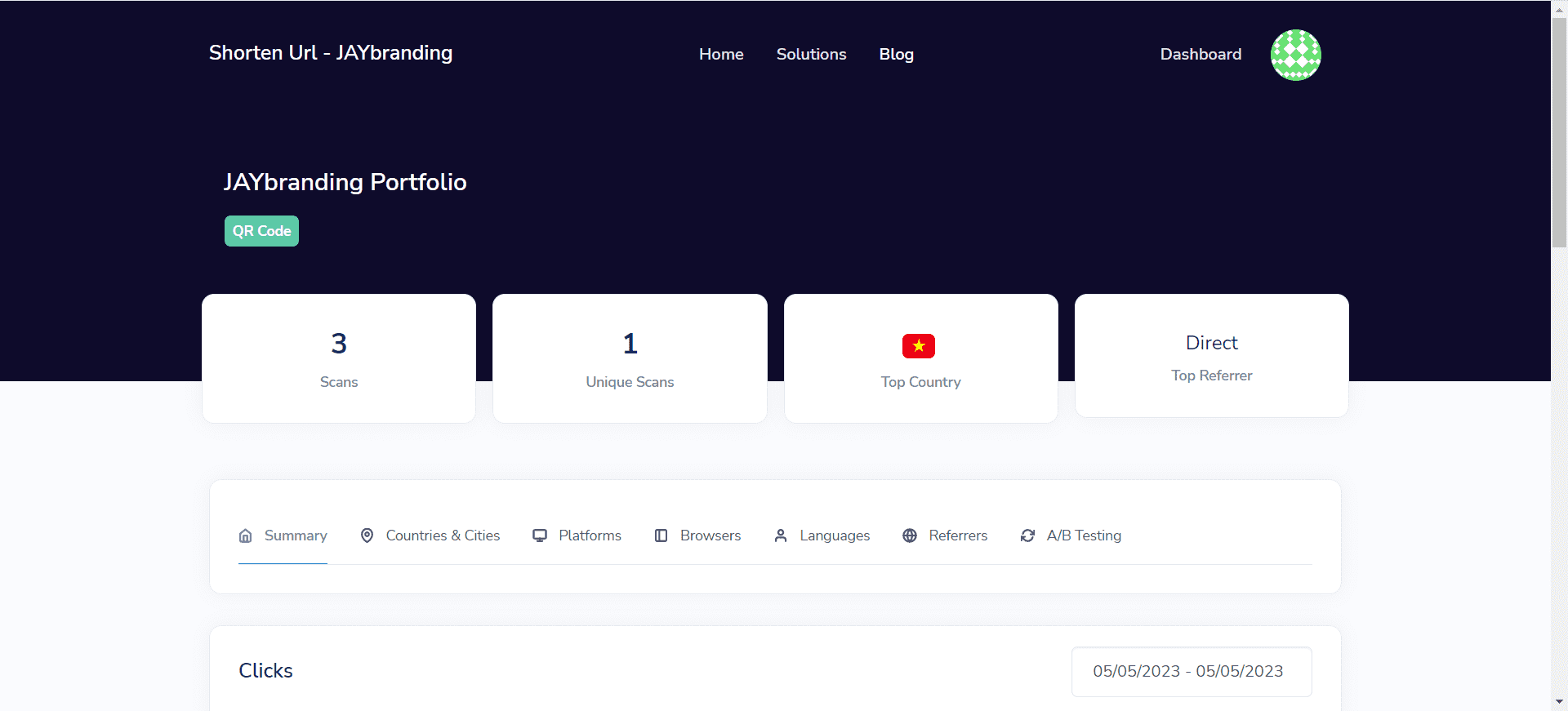Click the Platforms monitor icon

[540, 535]
